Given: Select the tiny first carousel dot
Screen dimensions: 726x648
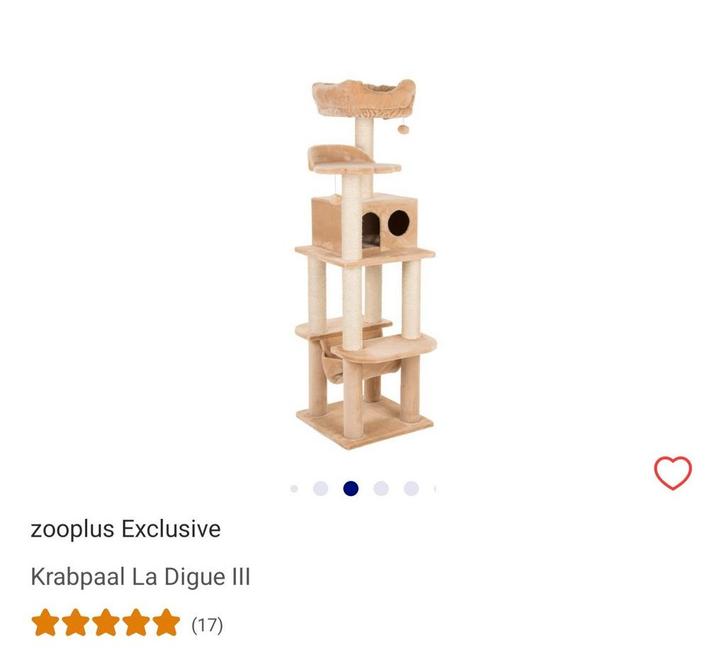Looking at the screenshot, I should click(294, 489).
